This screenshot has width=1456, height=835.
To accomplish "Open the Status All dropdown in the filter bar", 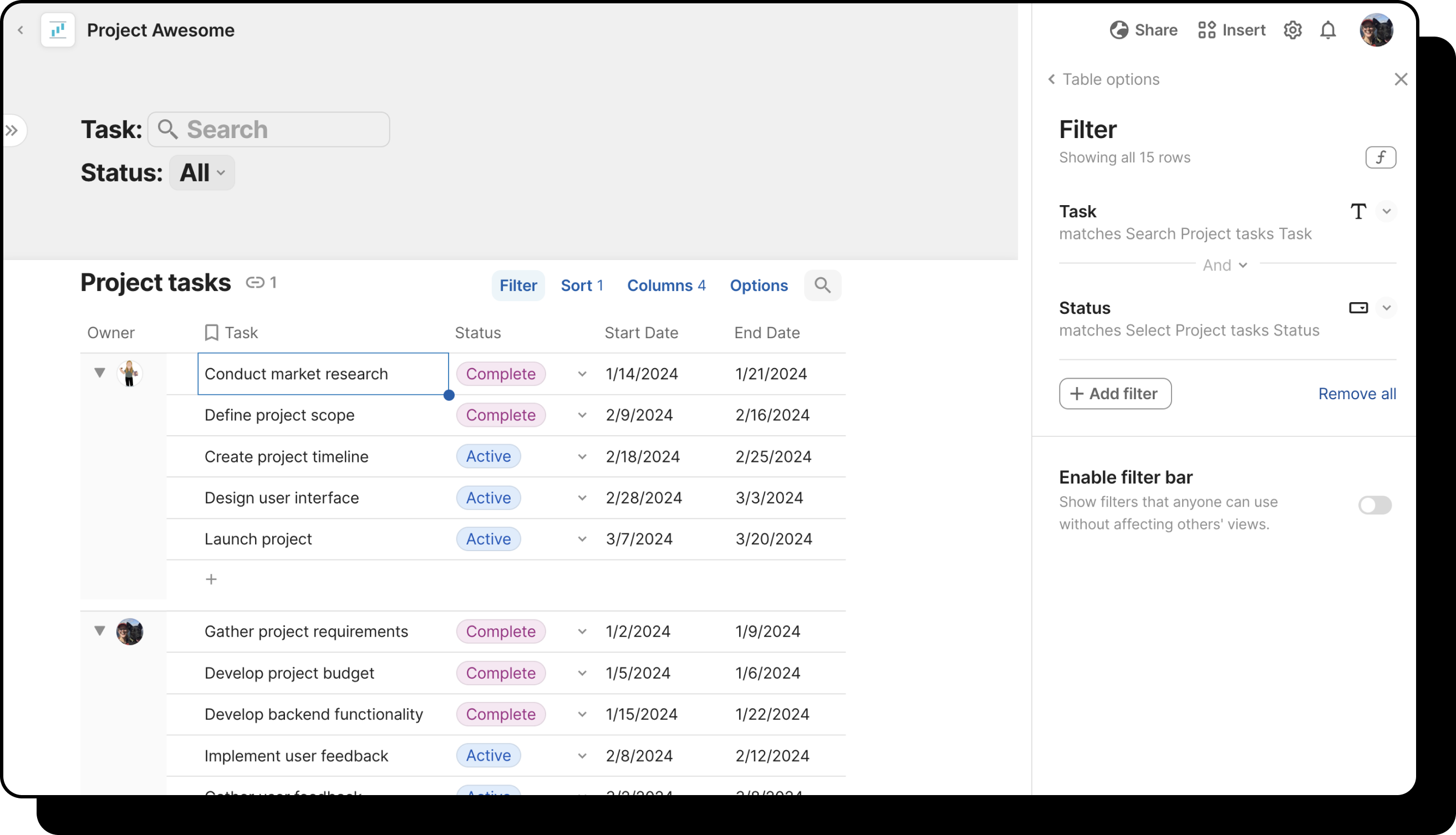I will pyautogui.click(x=201, y=172).
